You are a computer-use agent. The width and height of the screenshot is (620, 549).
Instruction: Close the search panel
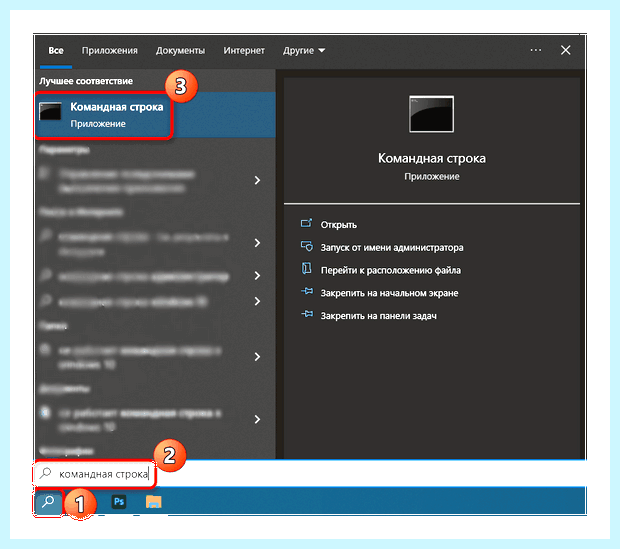point(565,50)
